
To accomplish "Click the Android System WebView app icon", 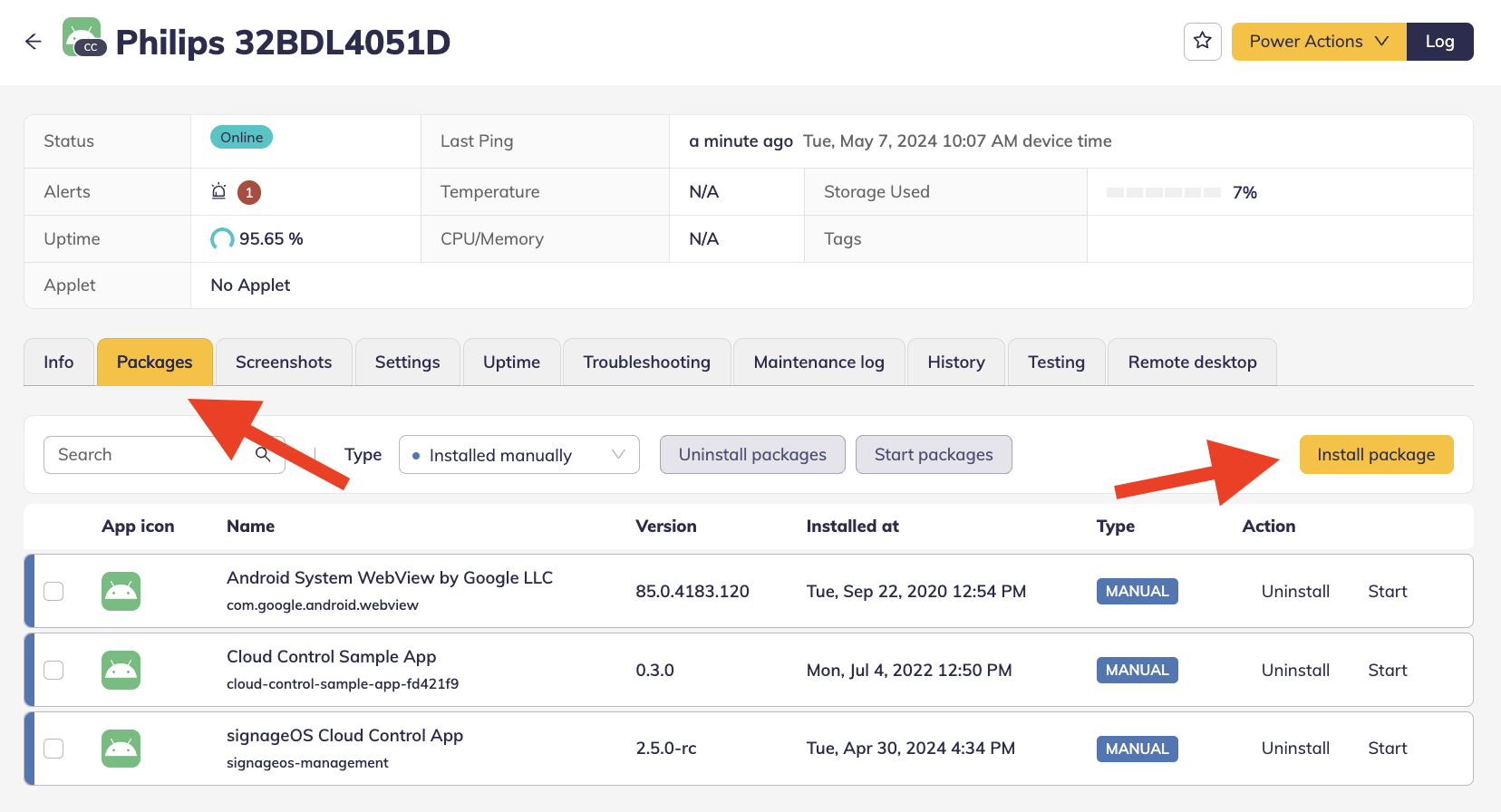I will click(121, 591).
